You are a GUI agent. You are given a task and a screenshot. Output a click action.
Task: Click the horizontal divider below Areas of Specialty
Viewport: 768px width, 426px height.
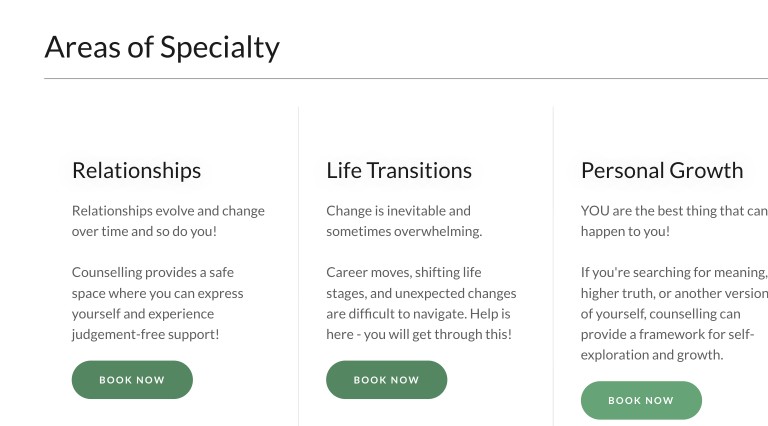400,78
